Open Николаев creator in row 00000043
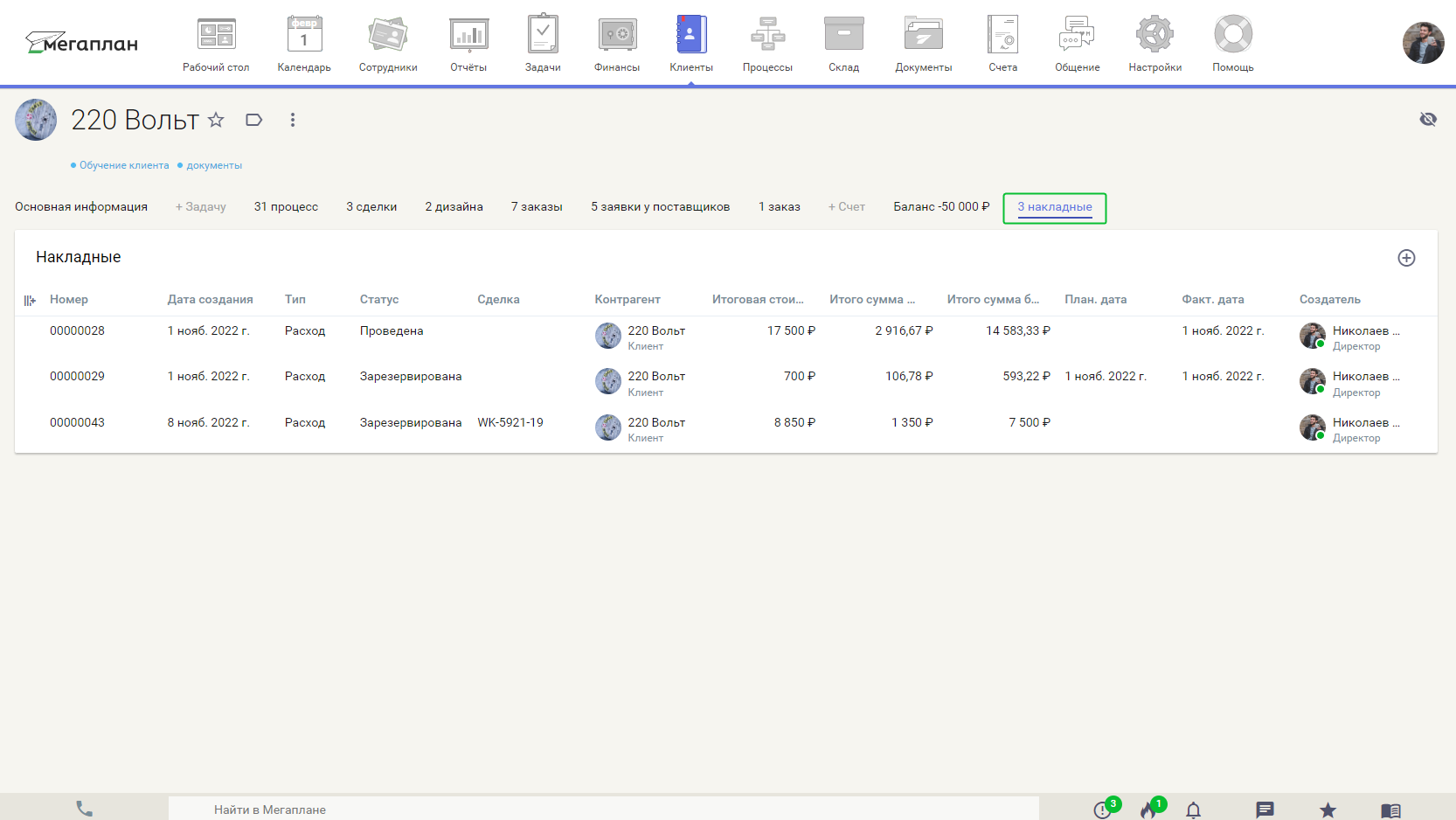 coord(1366,422)
